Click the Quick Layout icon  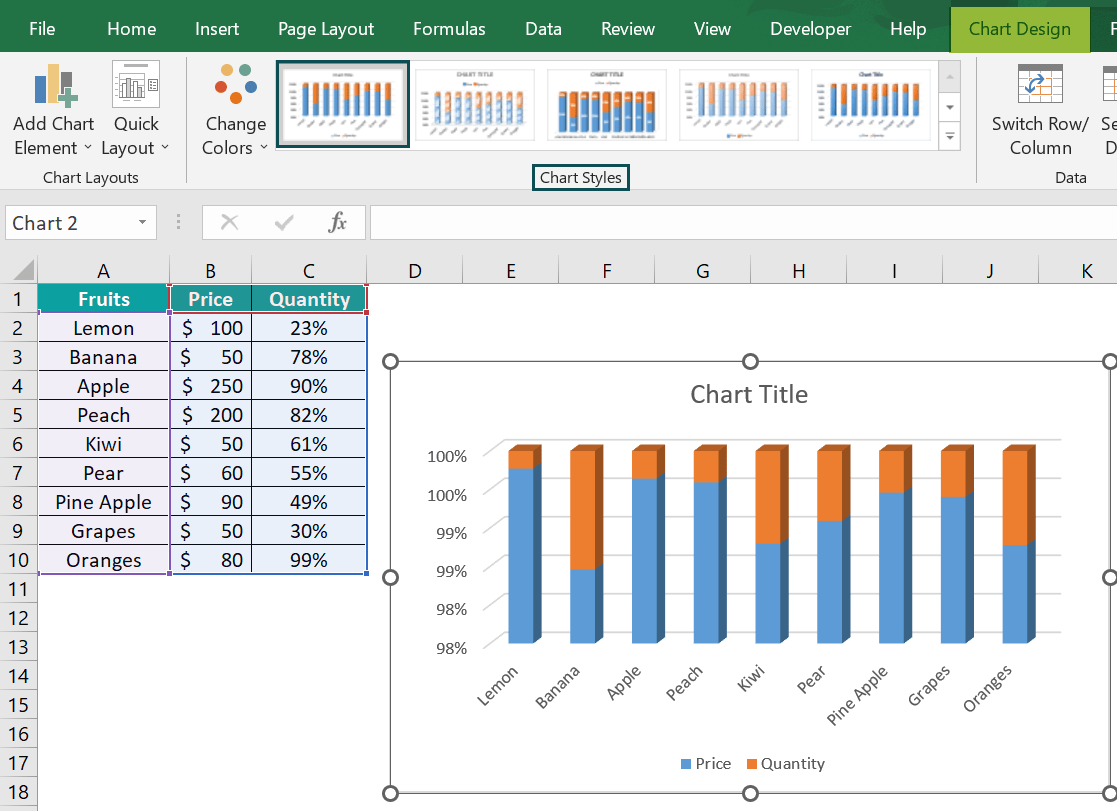click(x=135, y=85)
